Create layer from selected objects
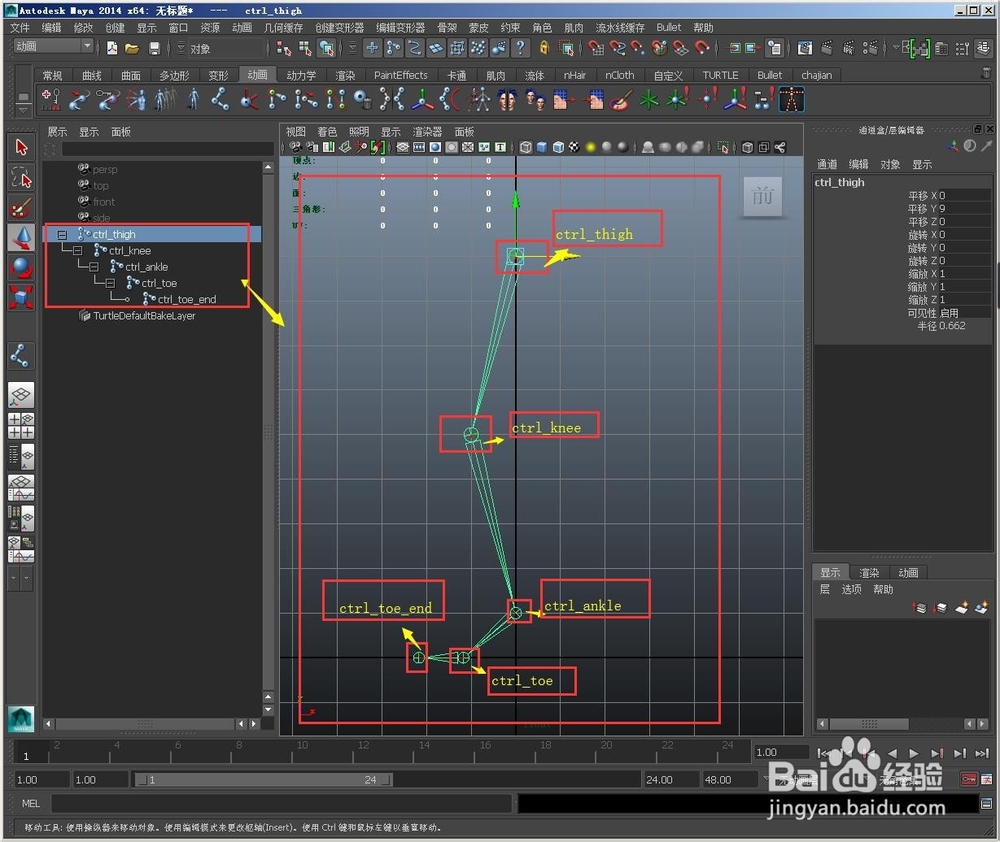This screenshot has width=1000, height=842. [x=981, y=608]
